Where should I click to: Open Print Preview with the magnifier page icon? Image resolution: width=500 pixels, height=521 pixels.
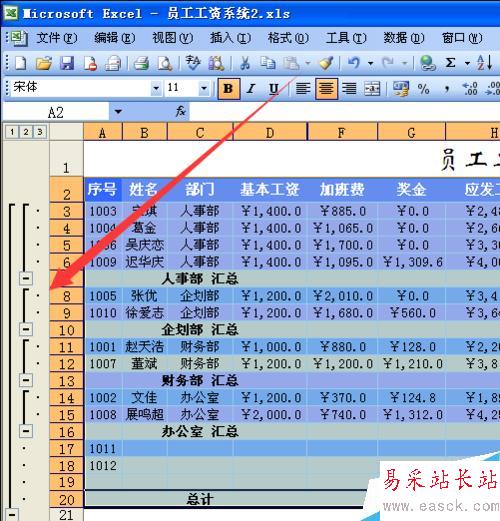point(165,63)
